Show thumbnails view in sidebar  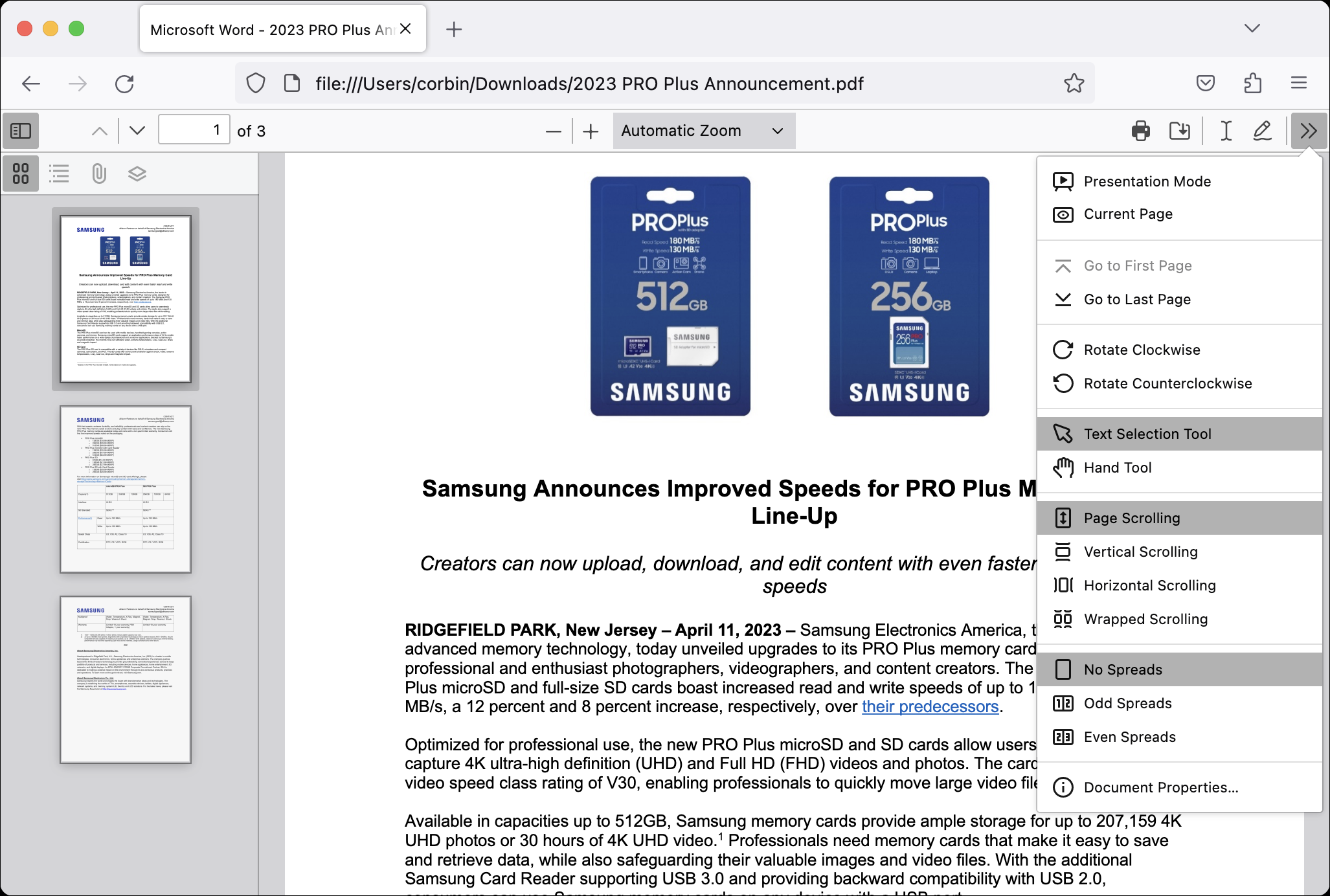pos(21,174)
